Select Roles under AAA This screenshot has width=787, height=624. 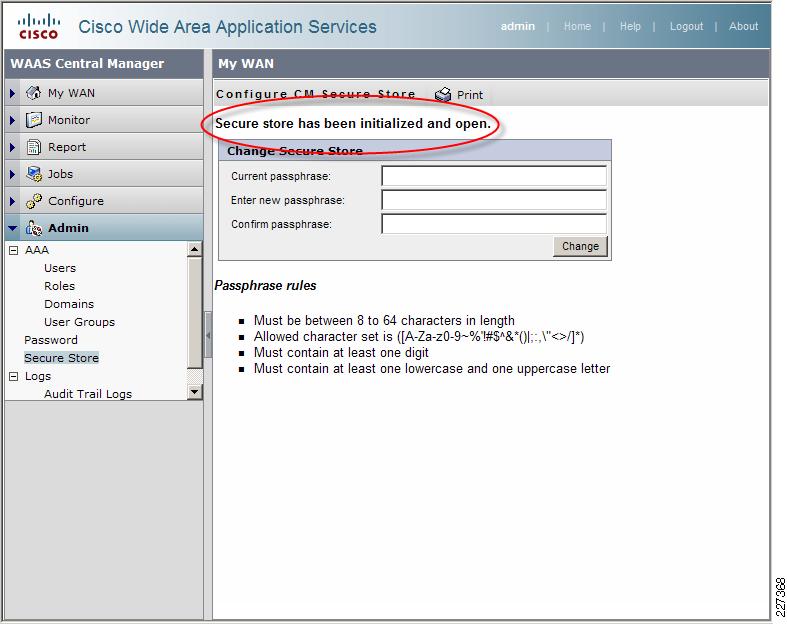click(59, 286)
